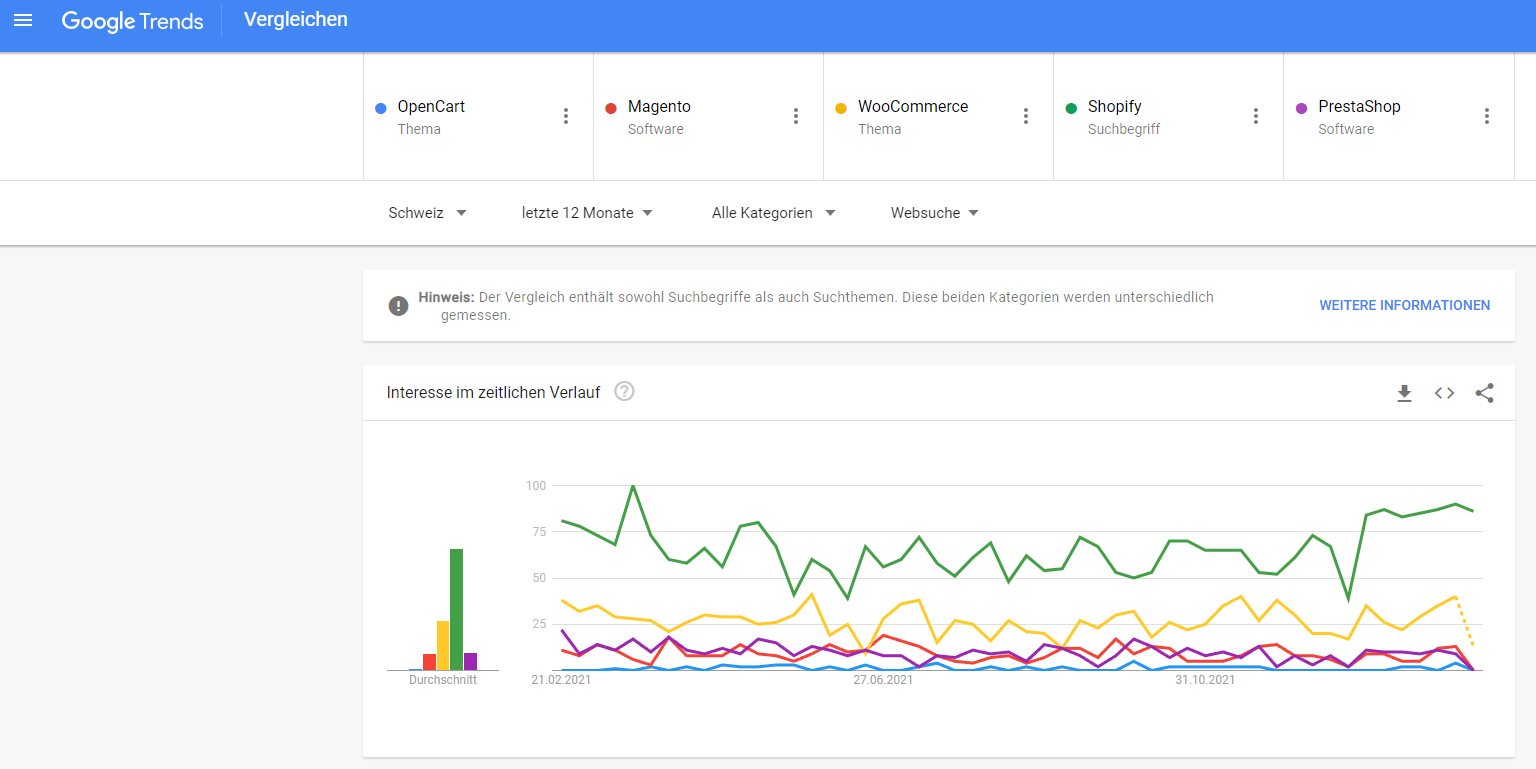Click the 100 value axis label
Screen dimensions: 1536x769
[536, 486]
